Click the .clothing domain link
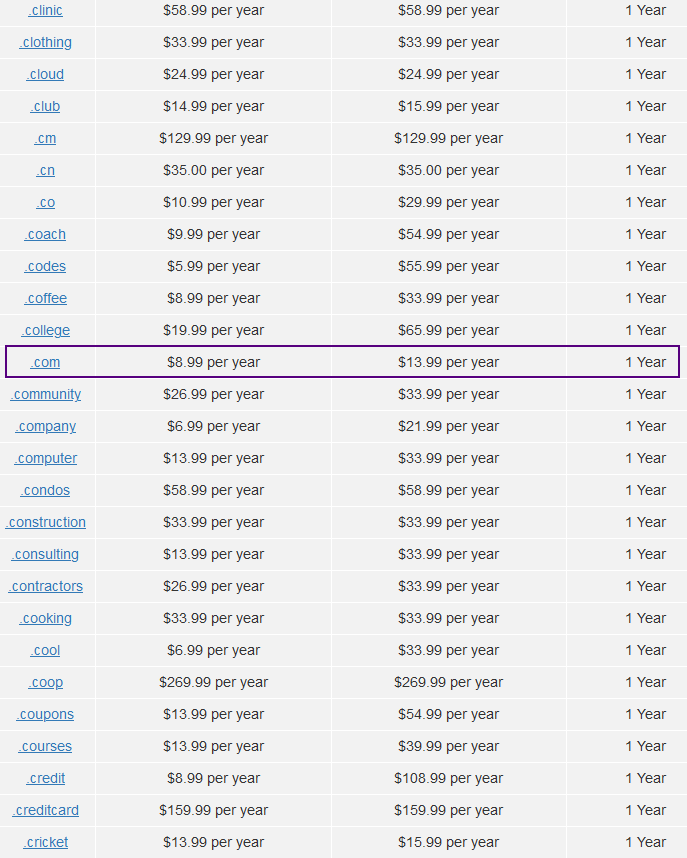 tap(45, 42)
